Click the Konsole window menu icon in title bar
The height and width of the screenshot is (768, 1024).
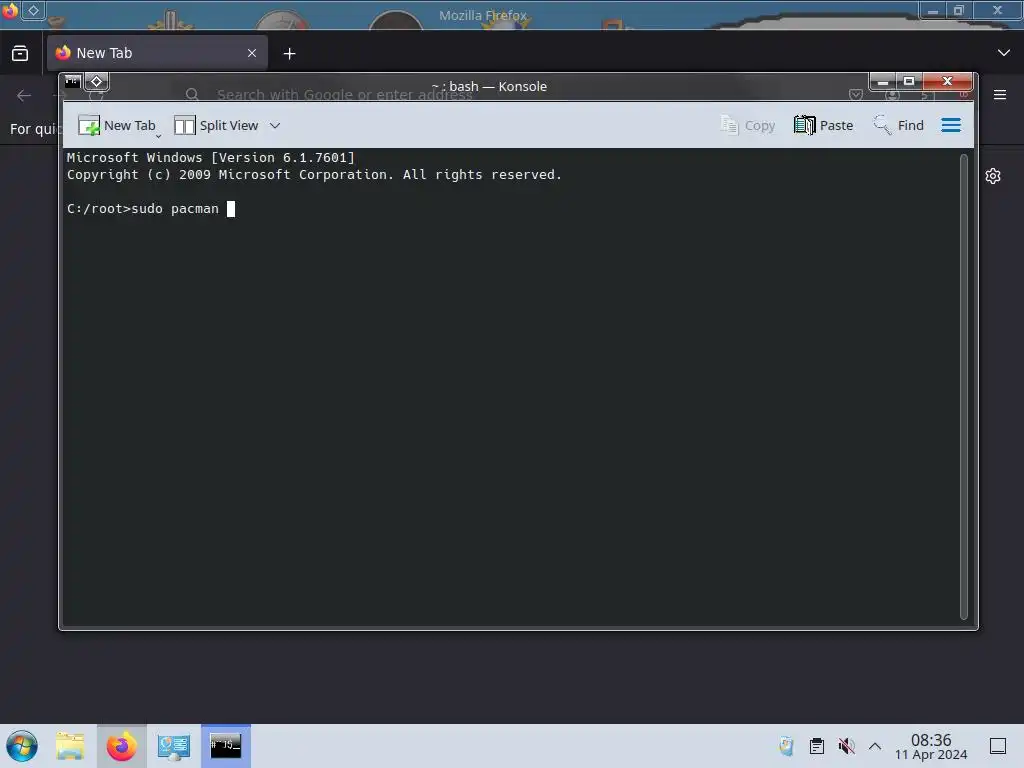click(72, 81)
